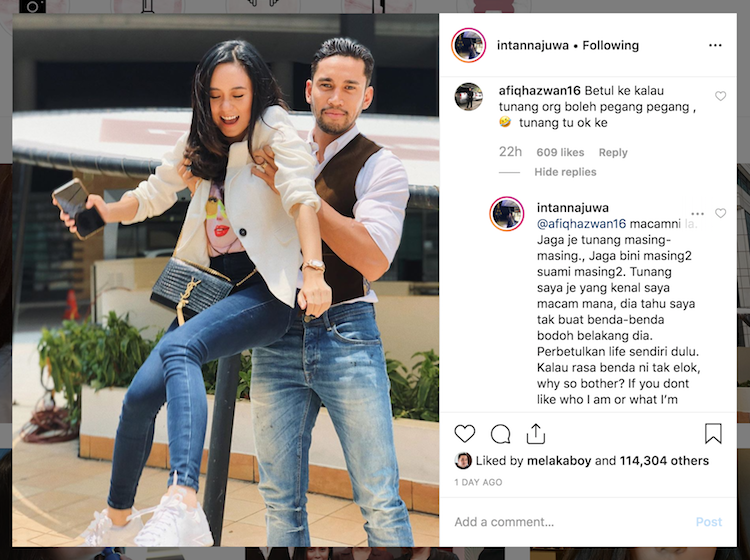Share the post using the share icon

click(536, 434)
